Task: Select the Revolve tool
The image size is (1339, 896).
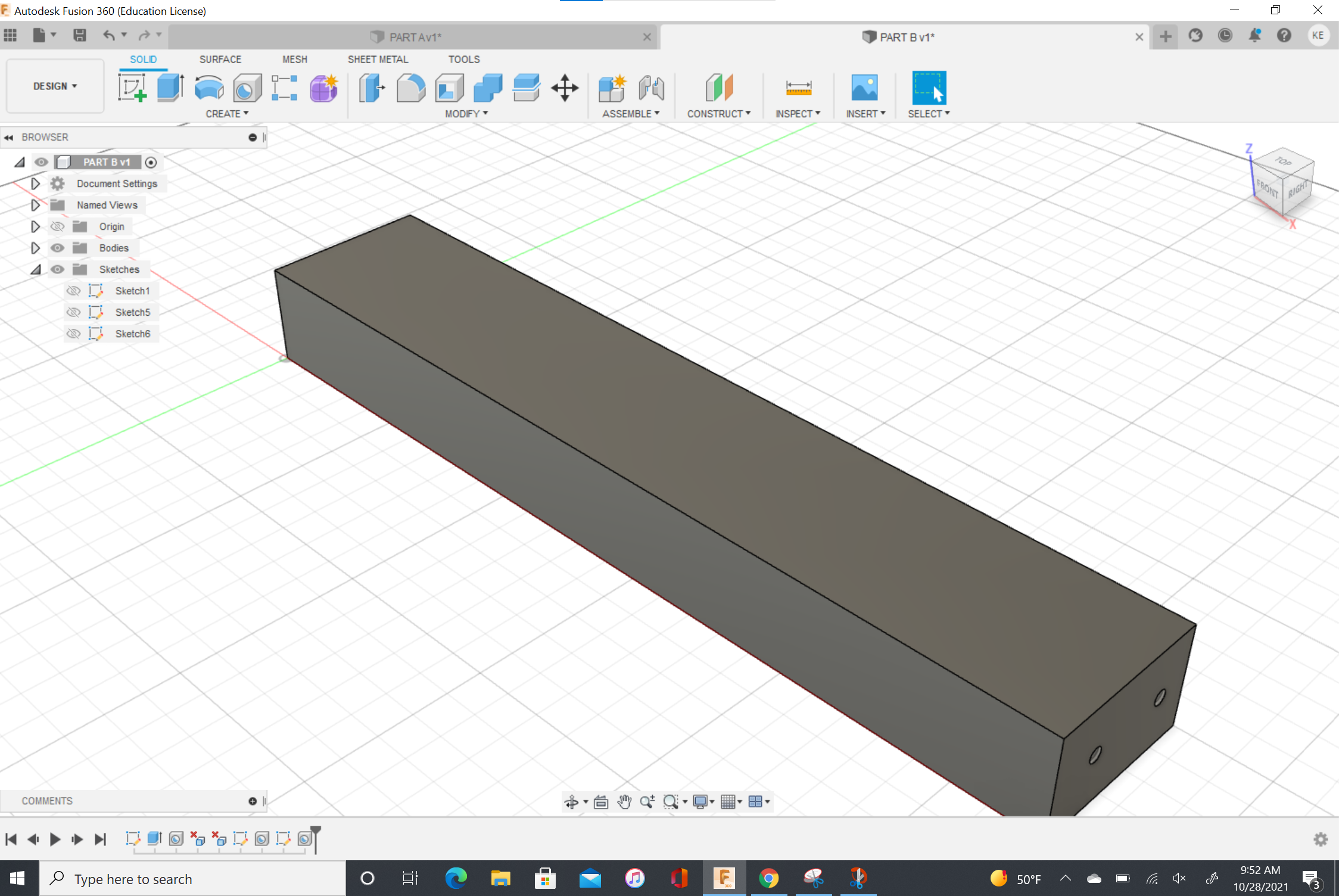Action: (x=208, y=88)
